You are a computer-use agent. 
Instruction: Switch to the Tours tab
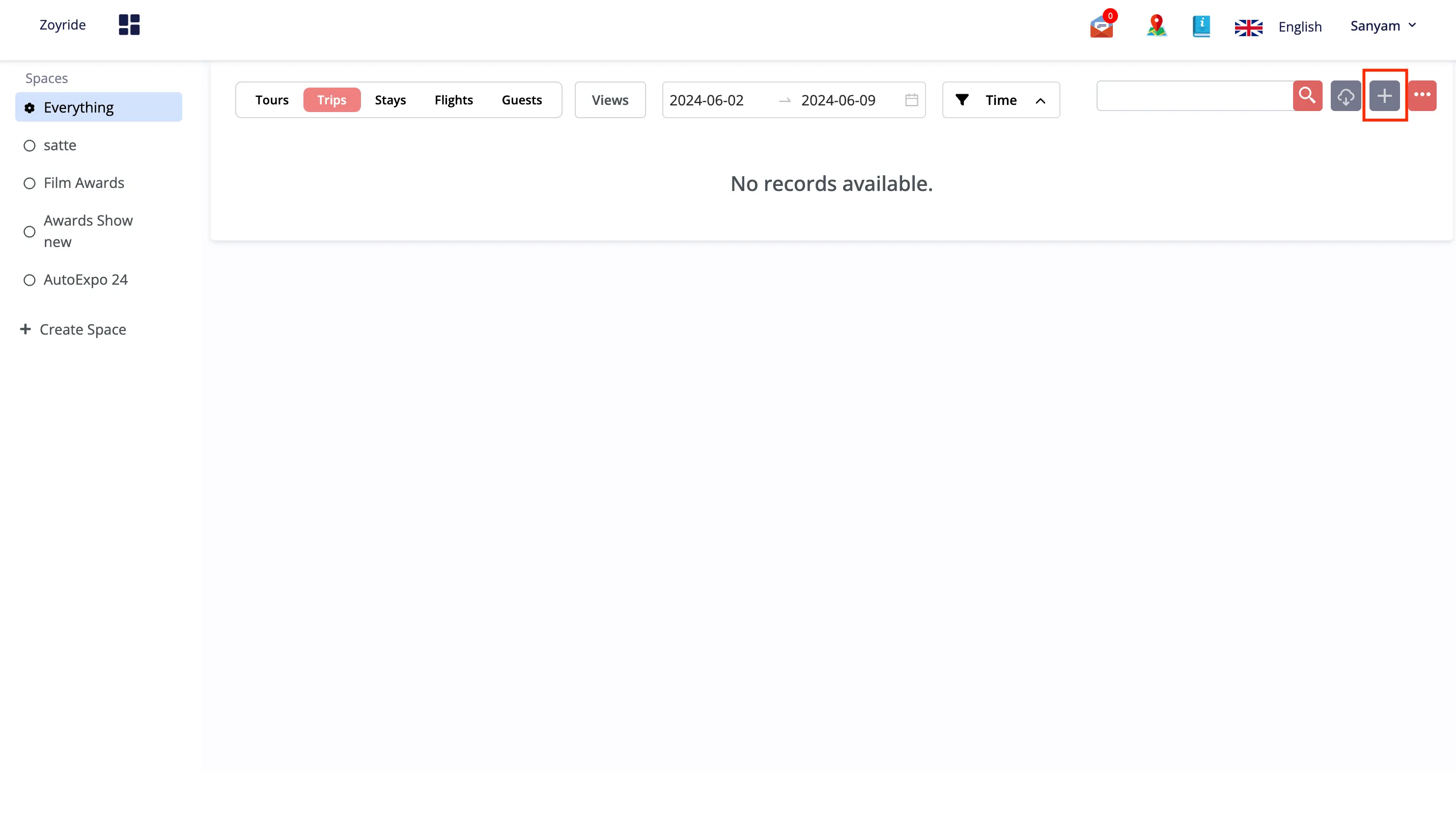272,100
